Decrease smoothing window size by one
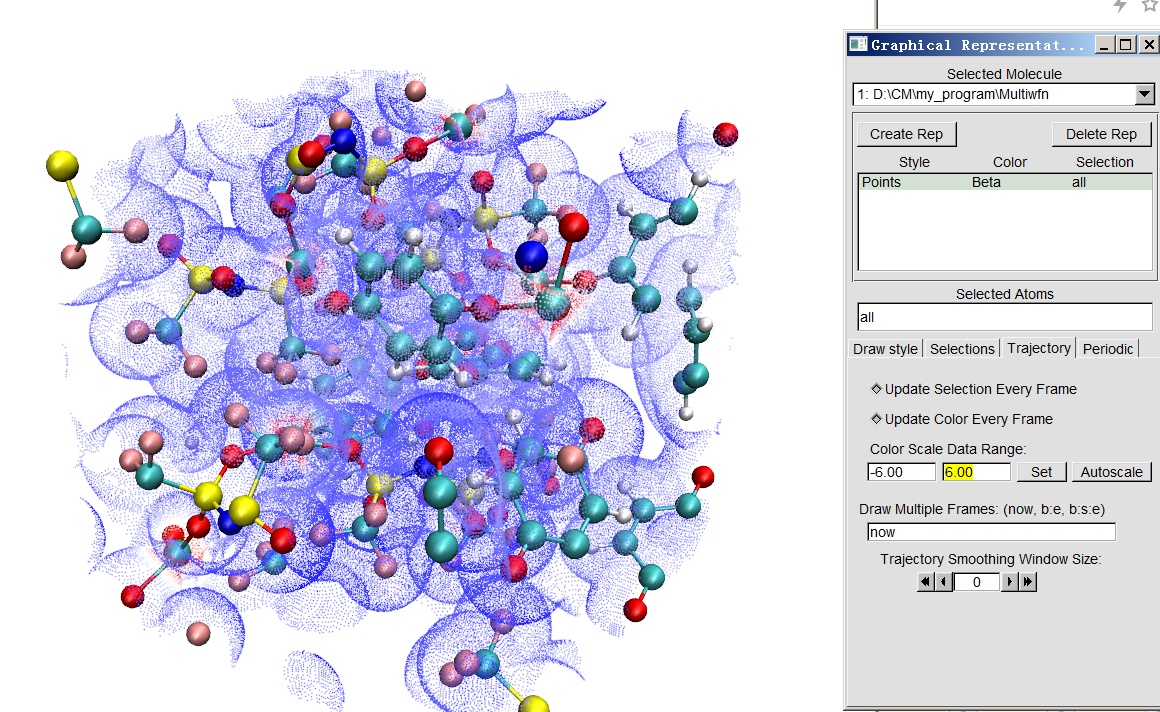The width and height of the screenshot is (1160, 712). coord(944,582)
